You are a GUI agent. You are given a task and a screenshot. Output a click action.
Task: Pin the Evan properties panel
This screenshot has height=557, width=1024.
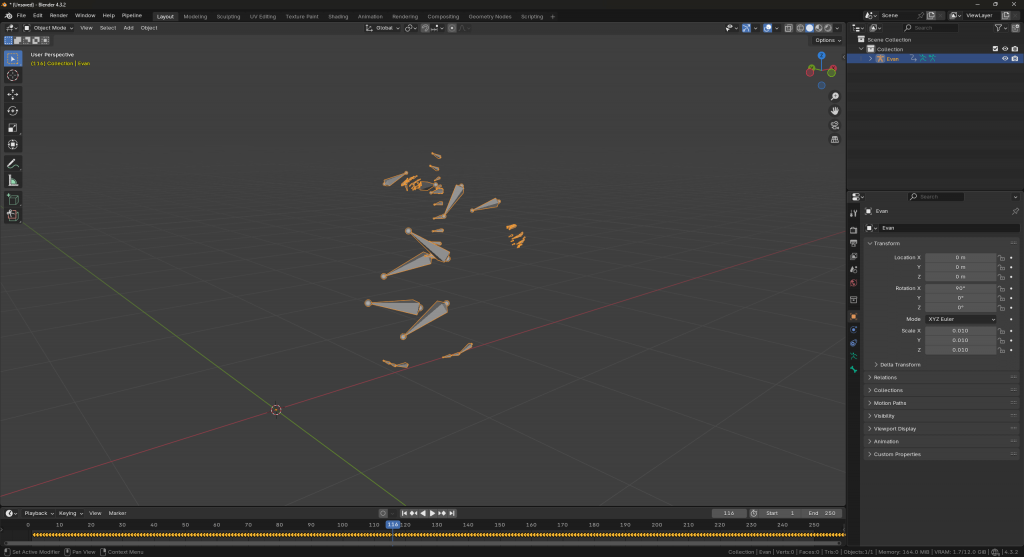click(1015, 212)
